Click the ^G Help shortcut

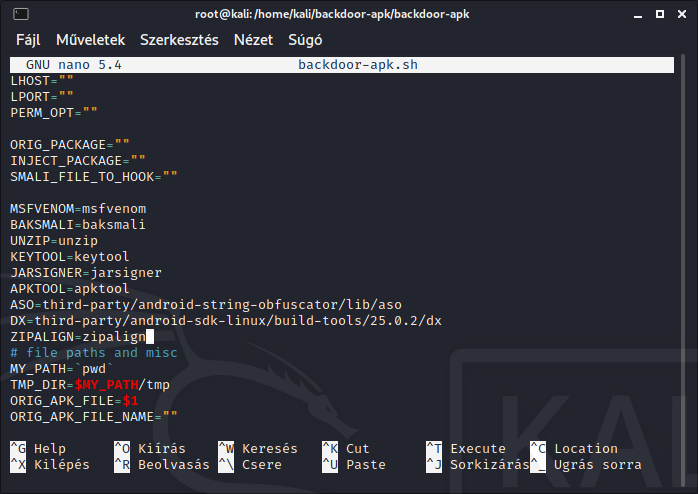pyautogui.click(x=38, y=449)
